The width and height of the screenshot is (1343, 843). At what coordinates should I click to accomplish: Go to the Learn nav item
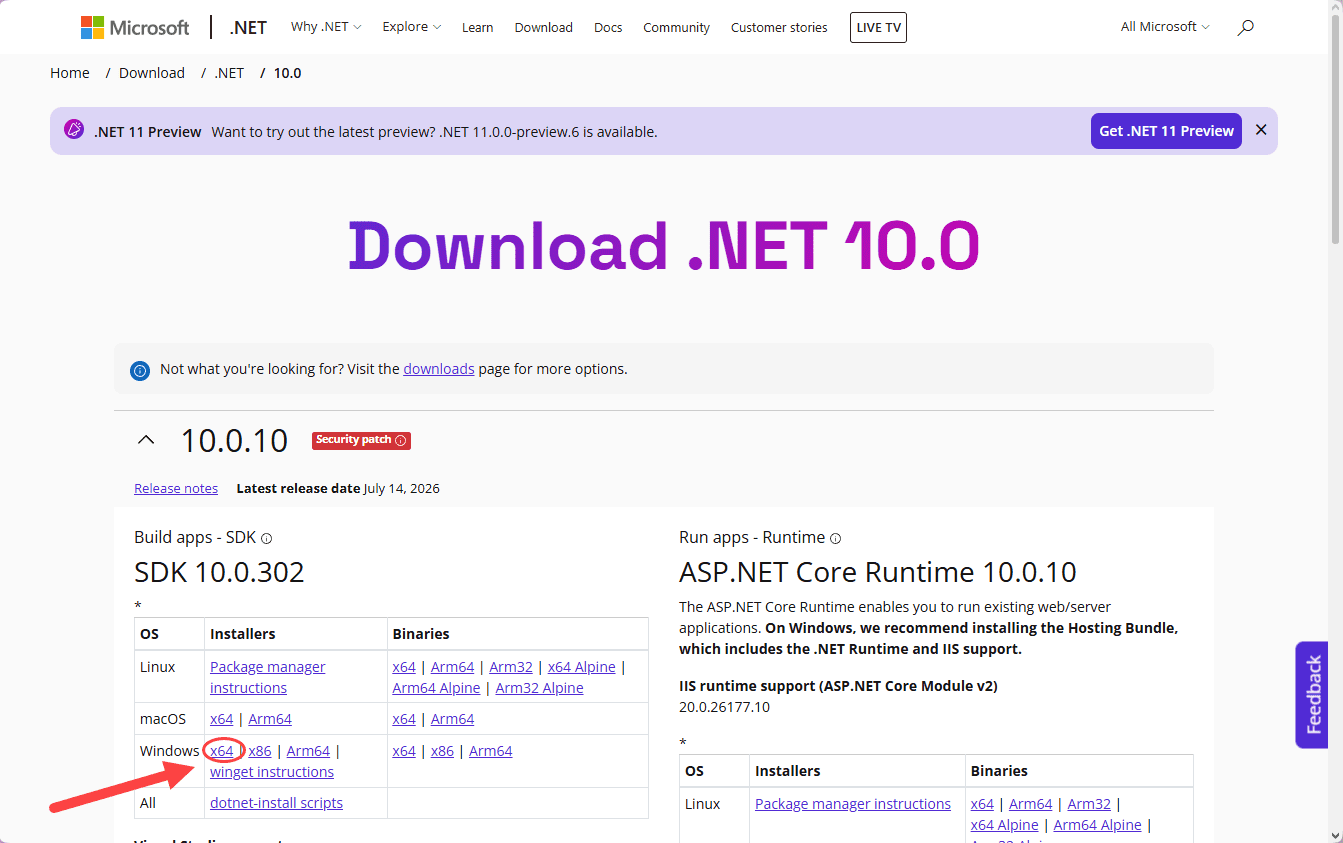tap(477, 28)
